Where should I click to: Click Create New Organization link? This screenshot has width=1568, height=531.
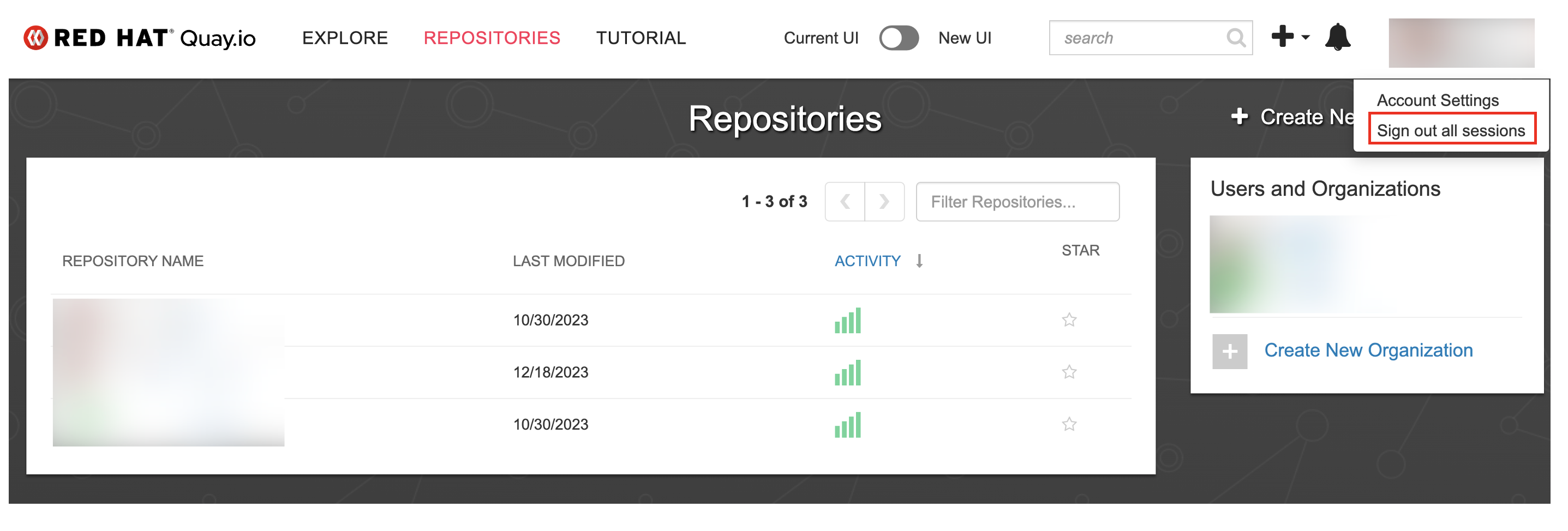(1368, 351)
